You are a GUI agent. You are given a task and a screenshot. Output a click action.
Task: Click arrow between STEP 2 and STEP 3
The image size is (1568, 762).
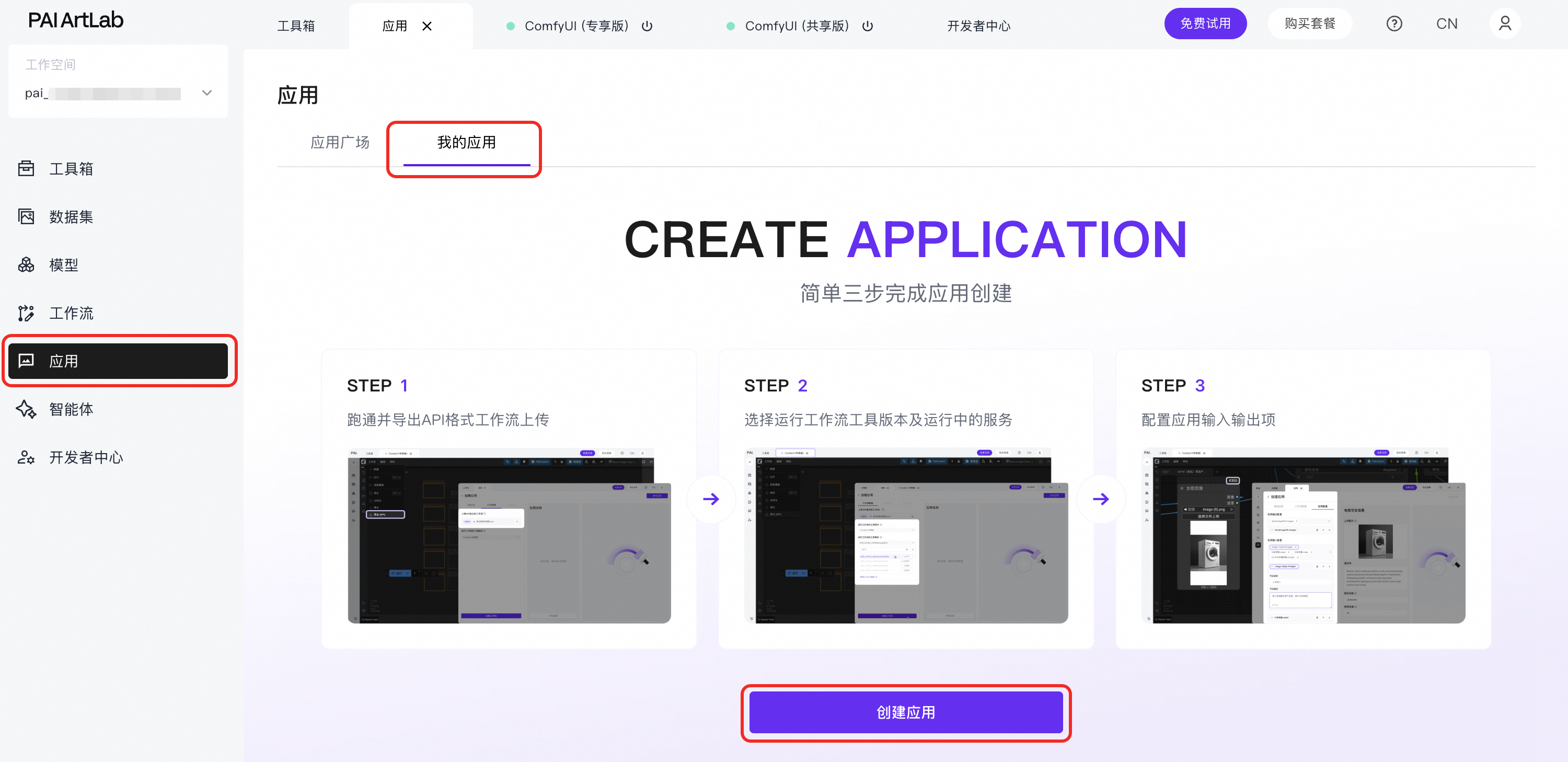click(1101, 499)
